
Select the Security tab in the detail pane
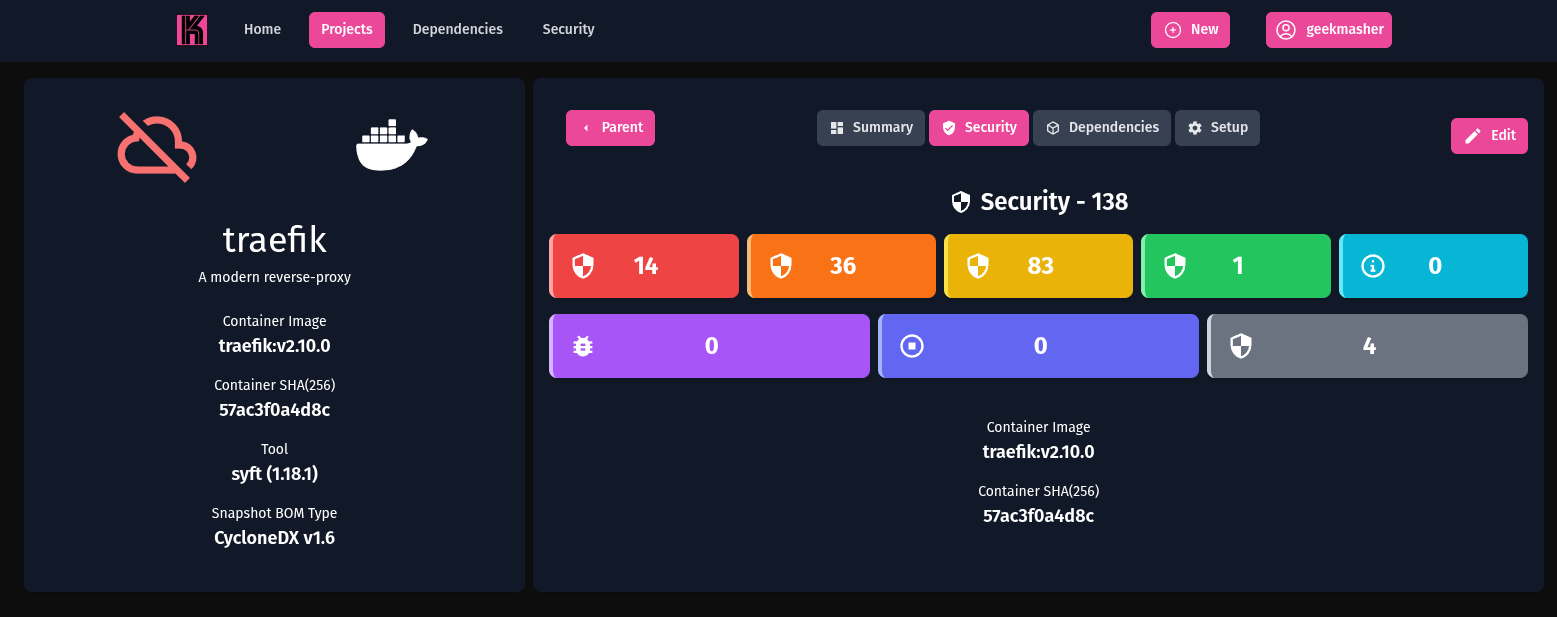tap(978, 127)
